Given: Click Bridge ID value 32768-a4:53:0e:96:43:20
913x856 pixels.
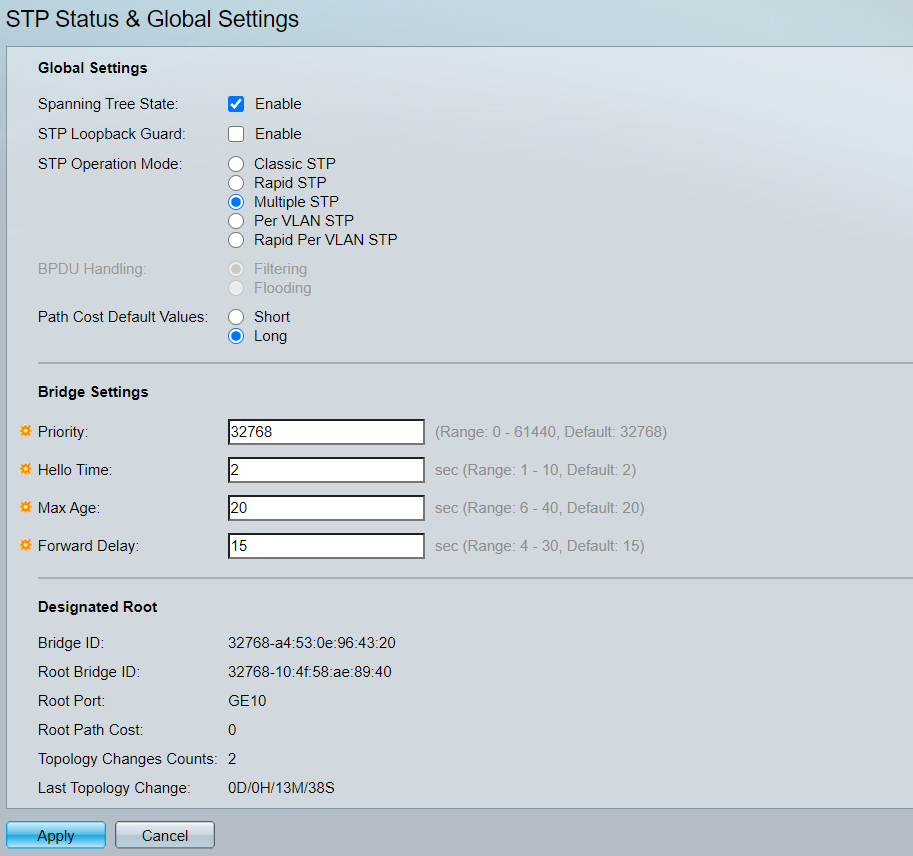Looking at the screenshot, I should point(312,643).
